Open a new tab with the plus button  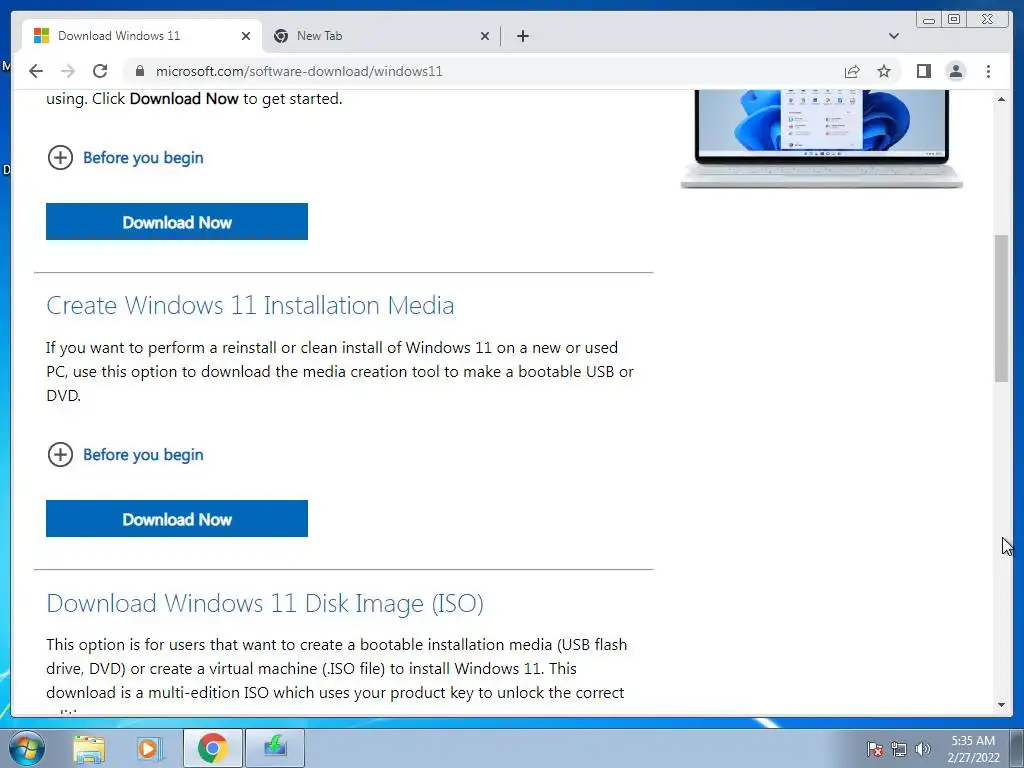click(522, 36)
